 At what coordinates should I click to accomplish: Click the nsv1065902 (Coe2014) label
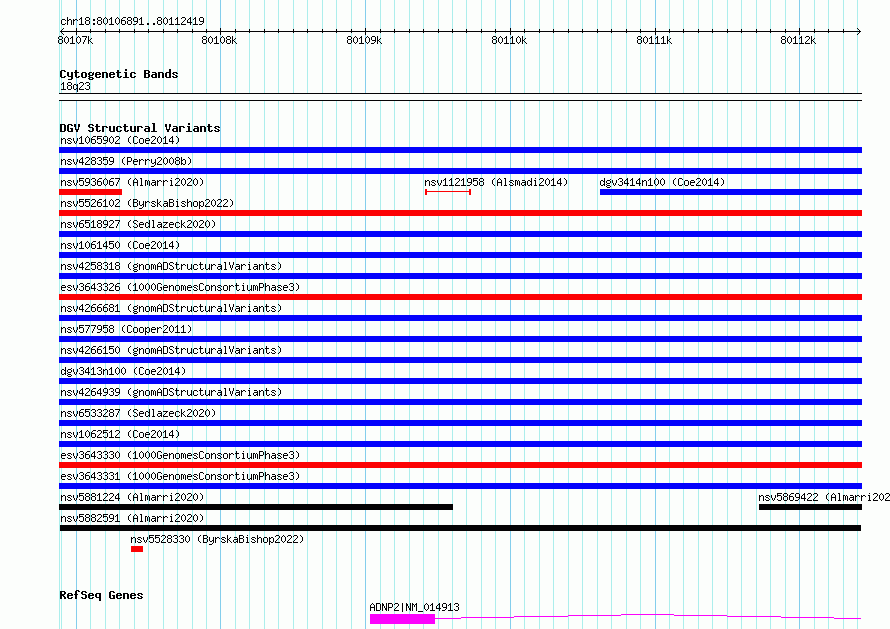[120, 140]
